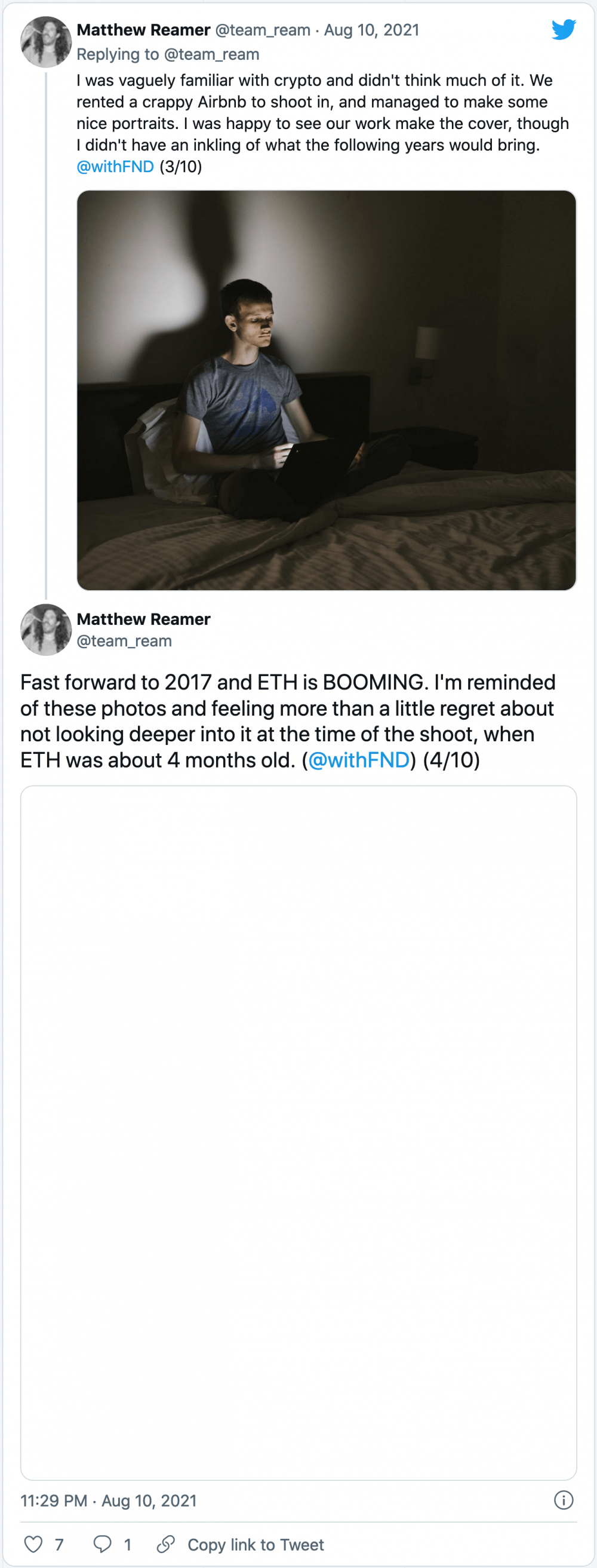This screenshot has height=1568, width=597.
Task: Open the Aug 10, 2021 header timestamp
Action: [371, 30]
